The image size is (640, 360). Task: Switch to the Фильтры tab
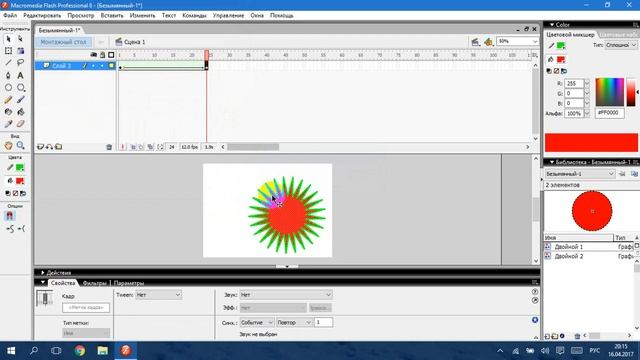click(x=94, y=283)
